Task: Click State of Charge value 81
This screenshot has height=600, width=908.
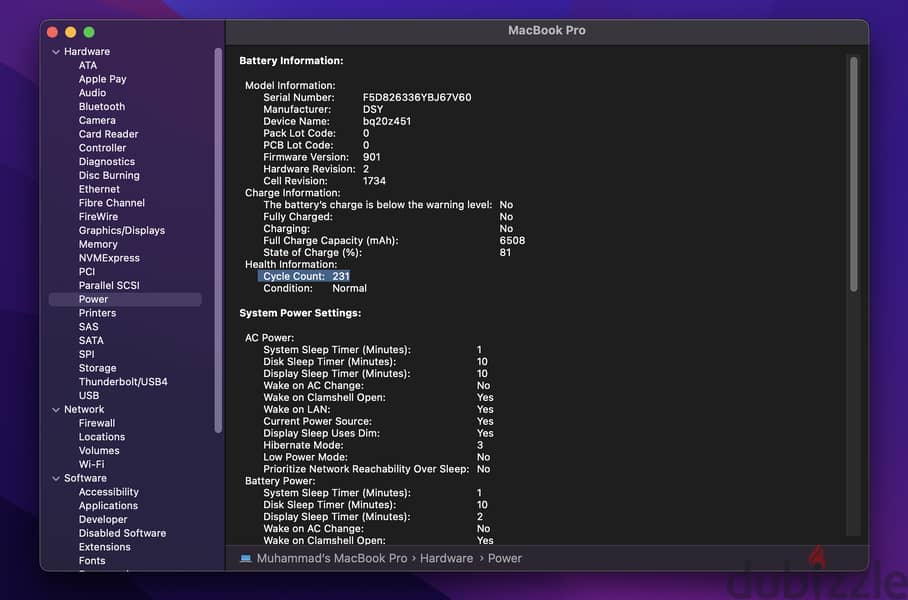Action: [505, 253]
